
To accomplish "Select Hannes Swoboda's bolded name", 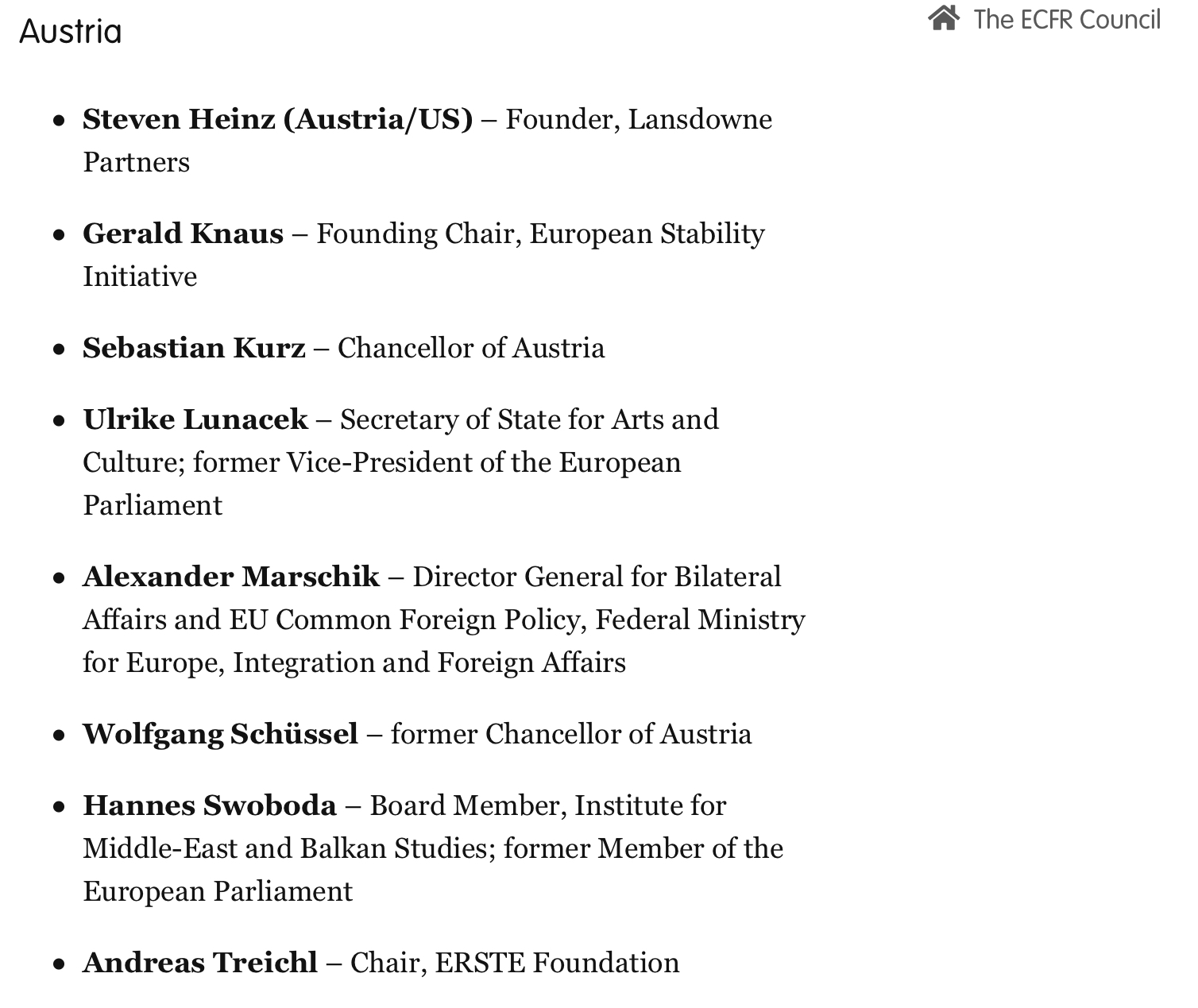I will [x=210, y=805].
